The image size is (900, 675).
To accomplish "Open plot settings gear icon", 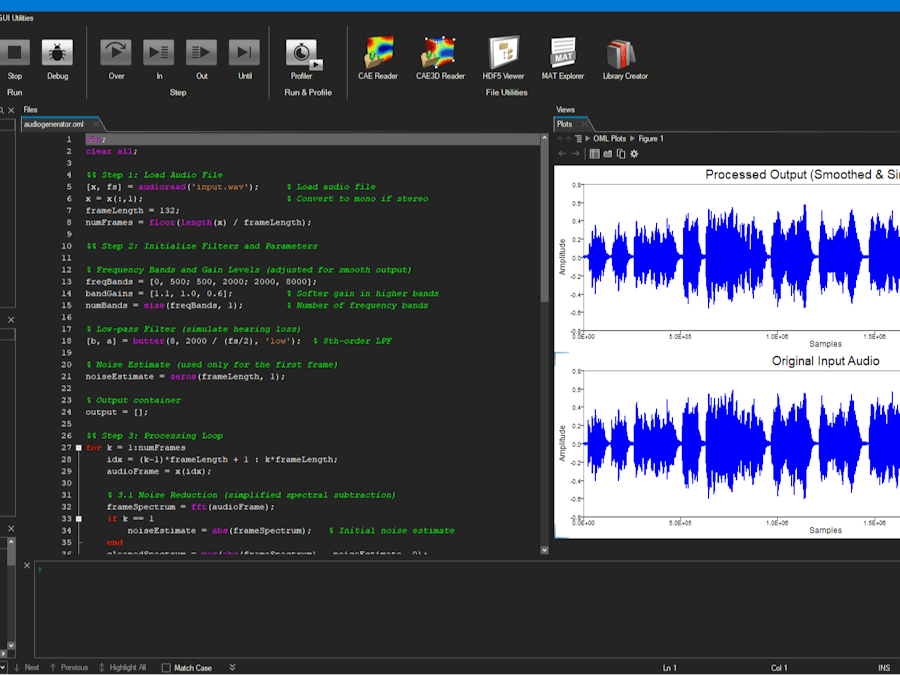I will [634, 154].
